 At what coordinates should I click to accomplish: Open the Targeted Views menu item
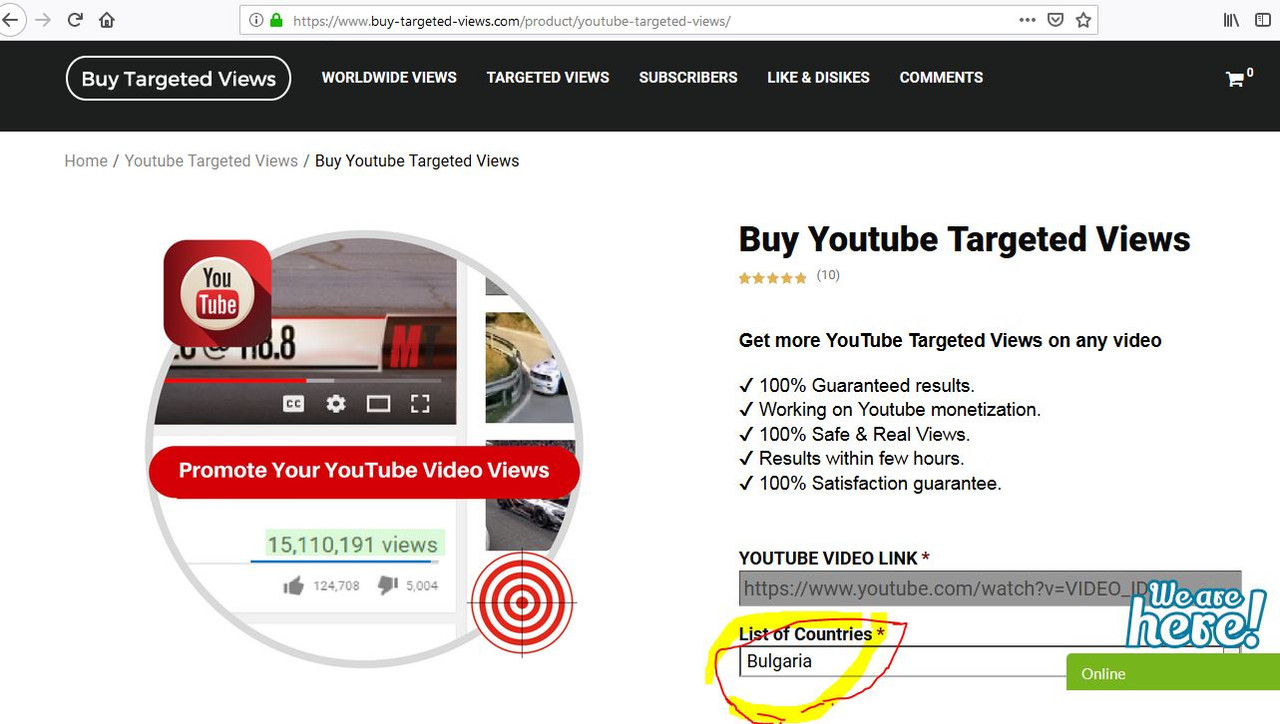(548, 77)
